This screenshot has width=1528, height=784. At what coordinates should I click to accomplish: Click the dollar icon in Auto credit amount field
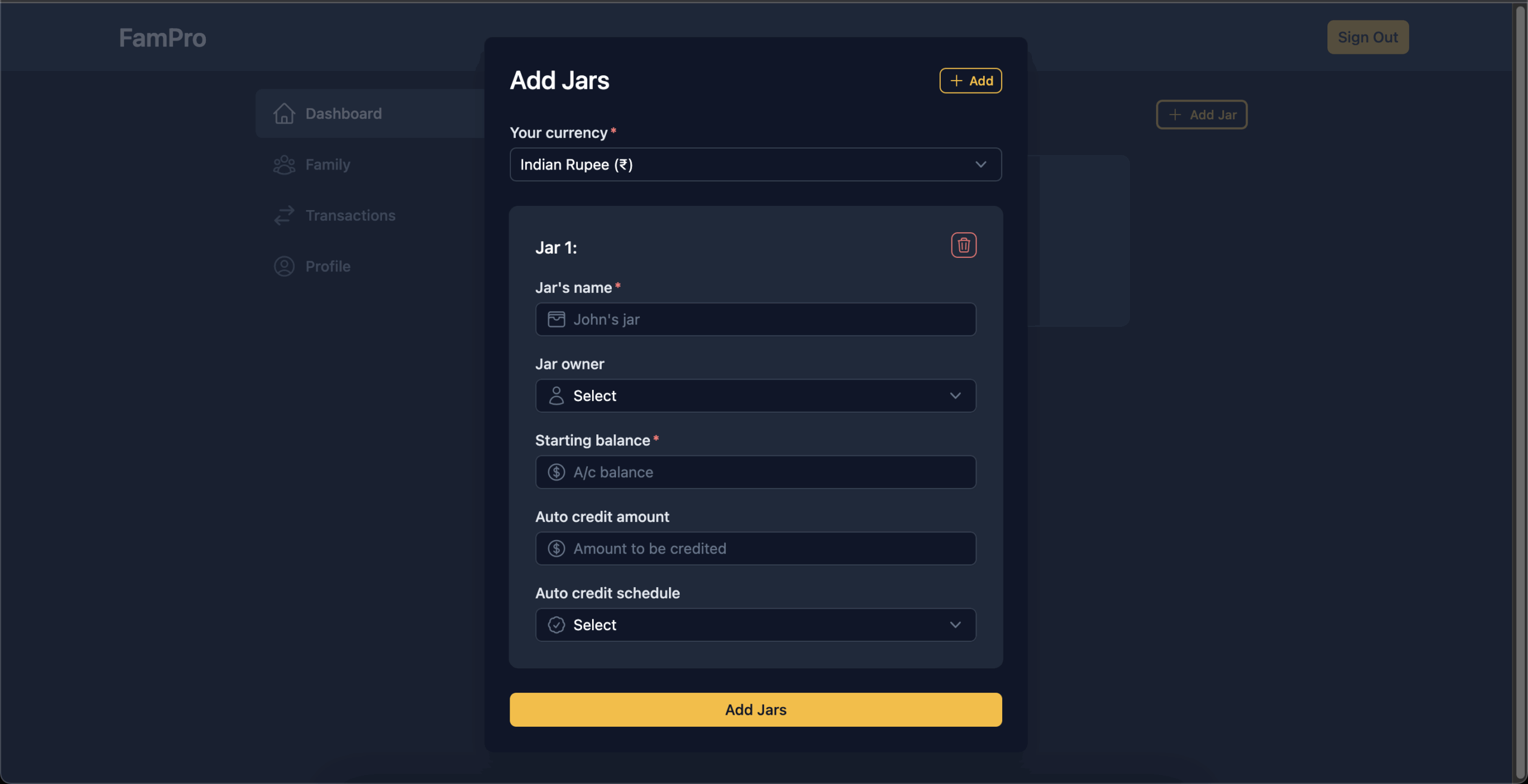556,548
